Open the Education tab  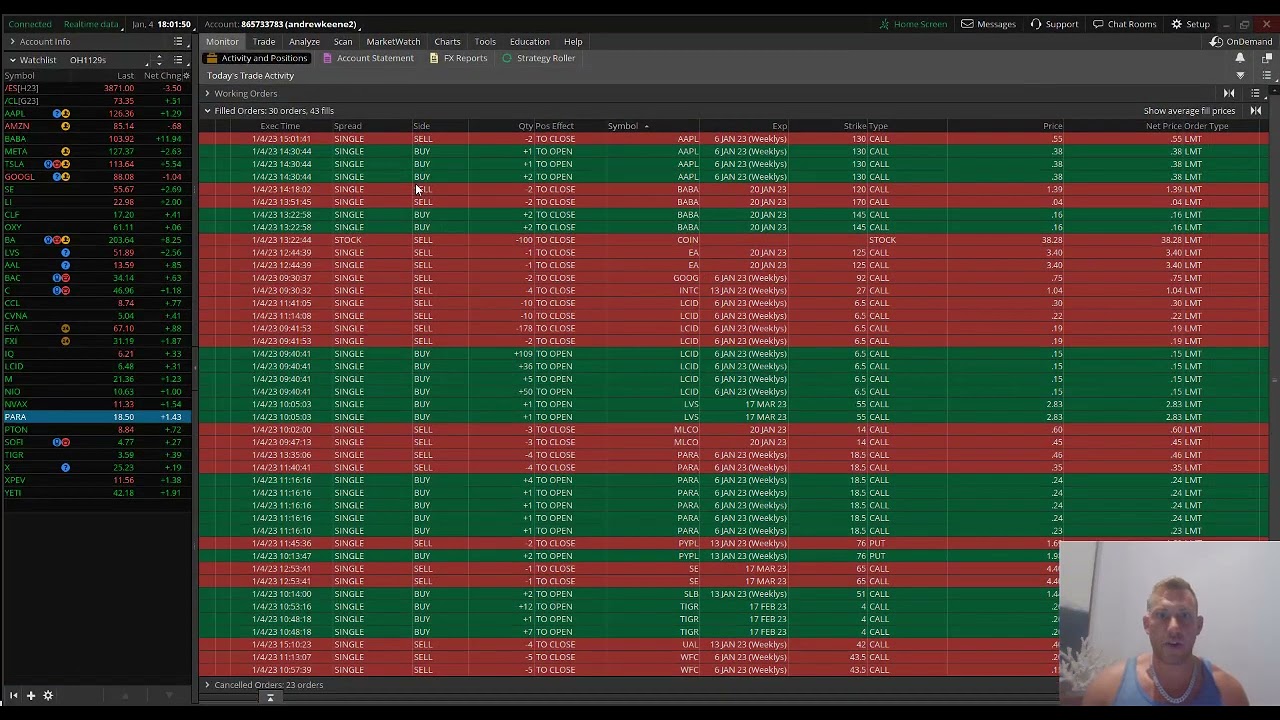(x=529, y=42)
